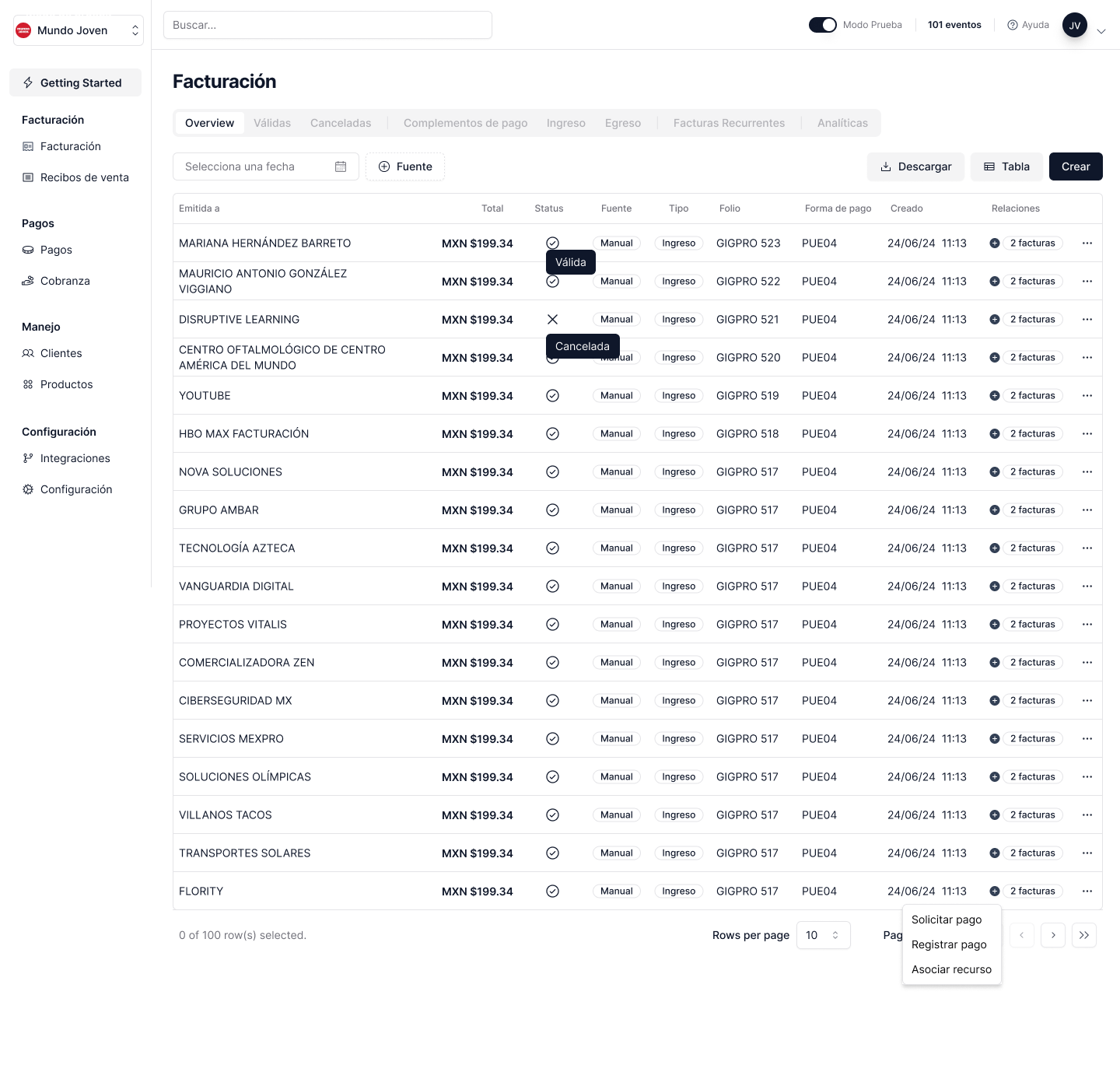
Task: Open the Mundo Joven organization switcher
Action: pos(79,30)
